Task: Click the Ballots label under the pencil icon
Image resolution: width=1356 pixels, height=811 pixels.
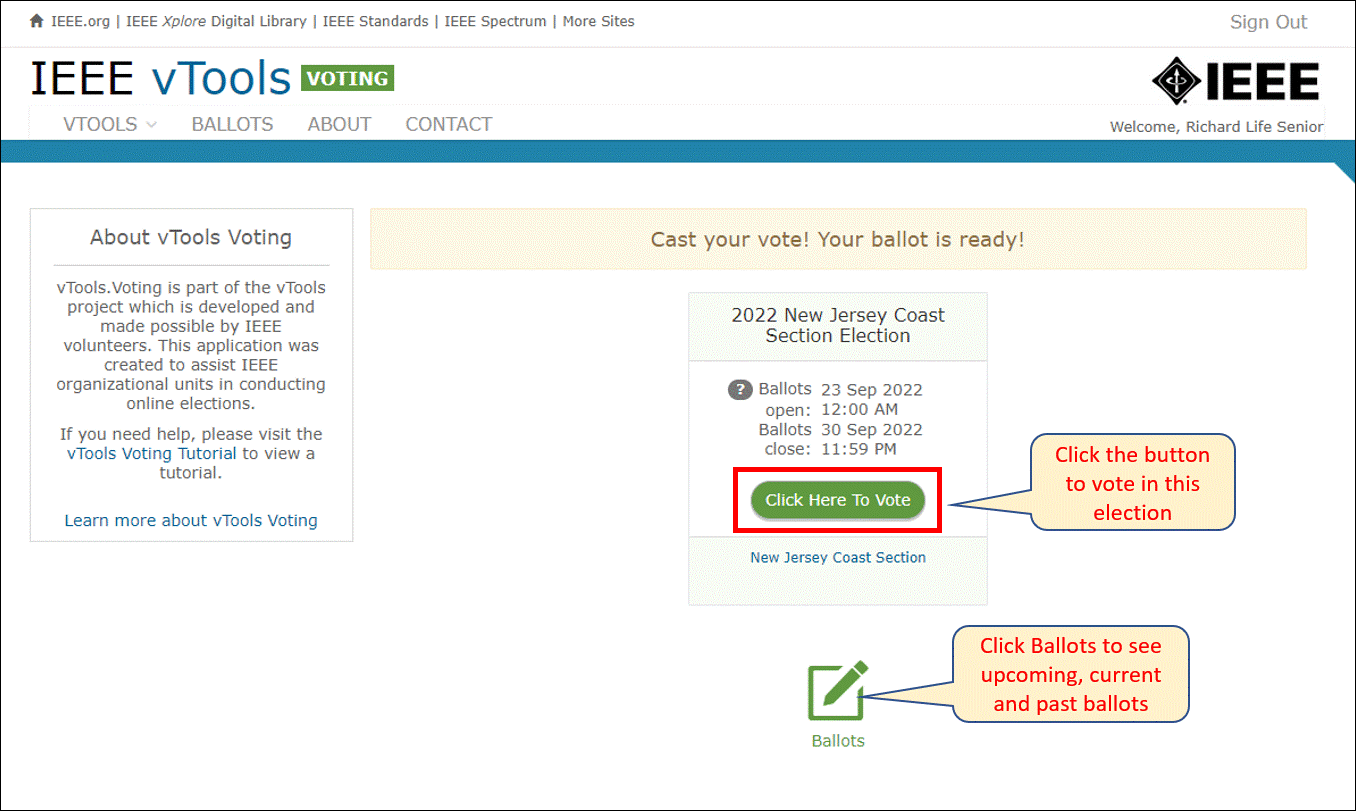Action: tap(838, 741)
